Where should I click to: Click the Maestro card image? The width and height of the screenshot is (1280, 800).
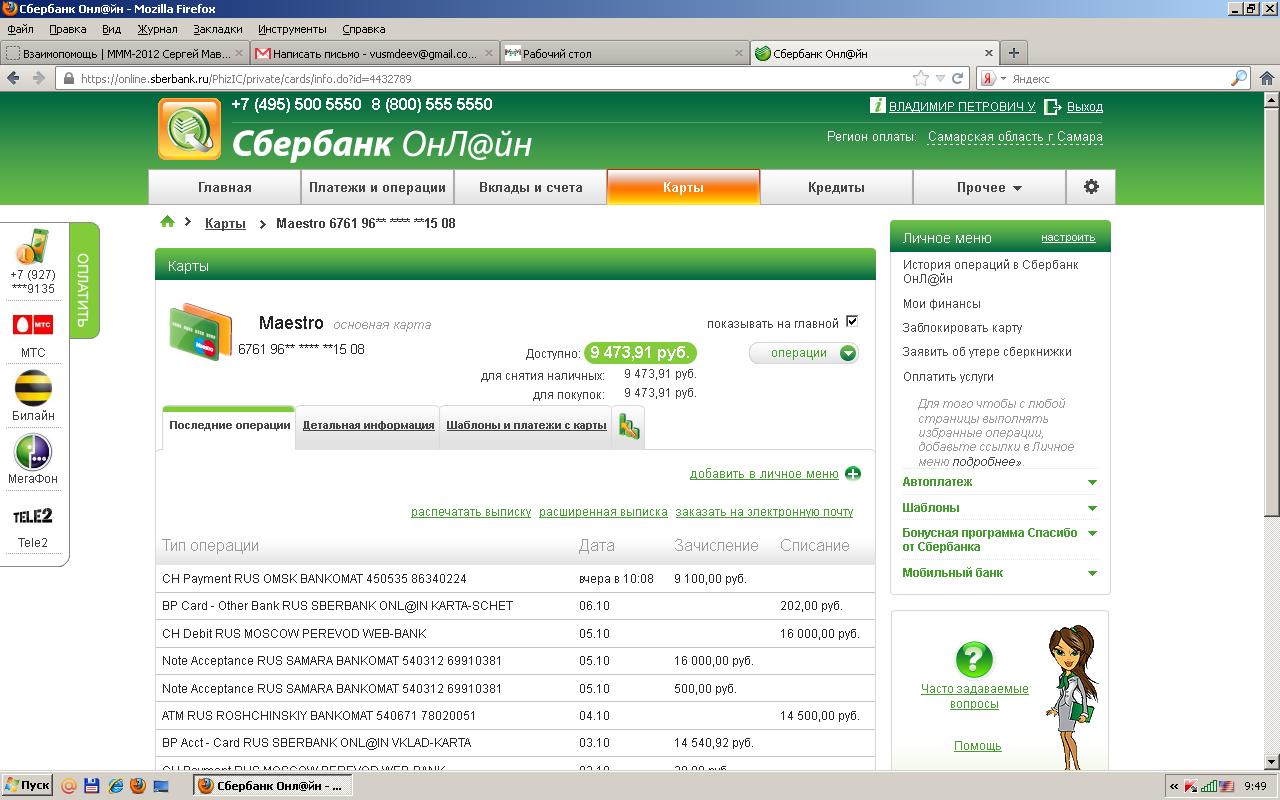pos(200,333)
